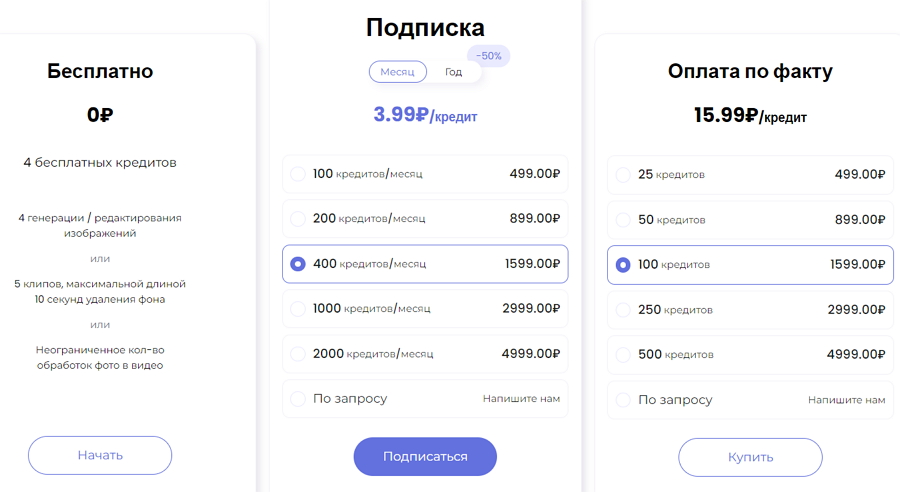Select the 100 кредитов/месяц subscription option
The height and width of the screenshot is (492, 900).
425,174
